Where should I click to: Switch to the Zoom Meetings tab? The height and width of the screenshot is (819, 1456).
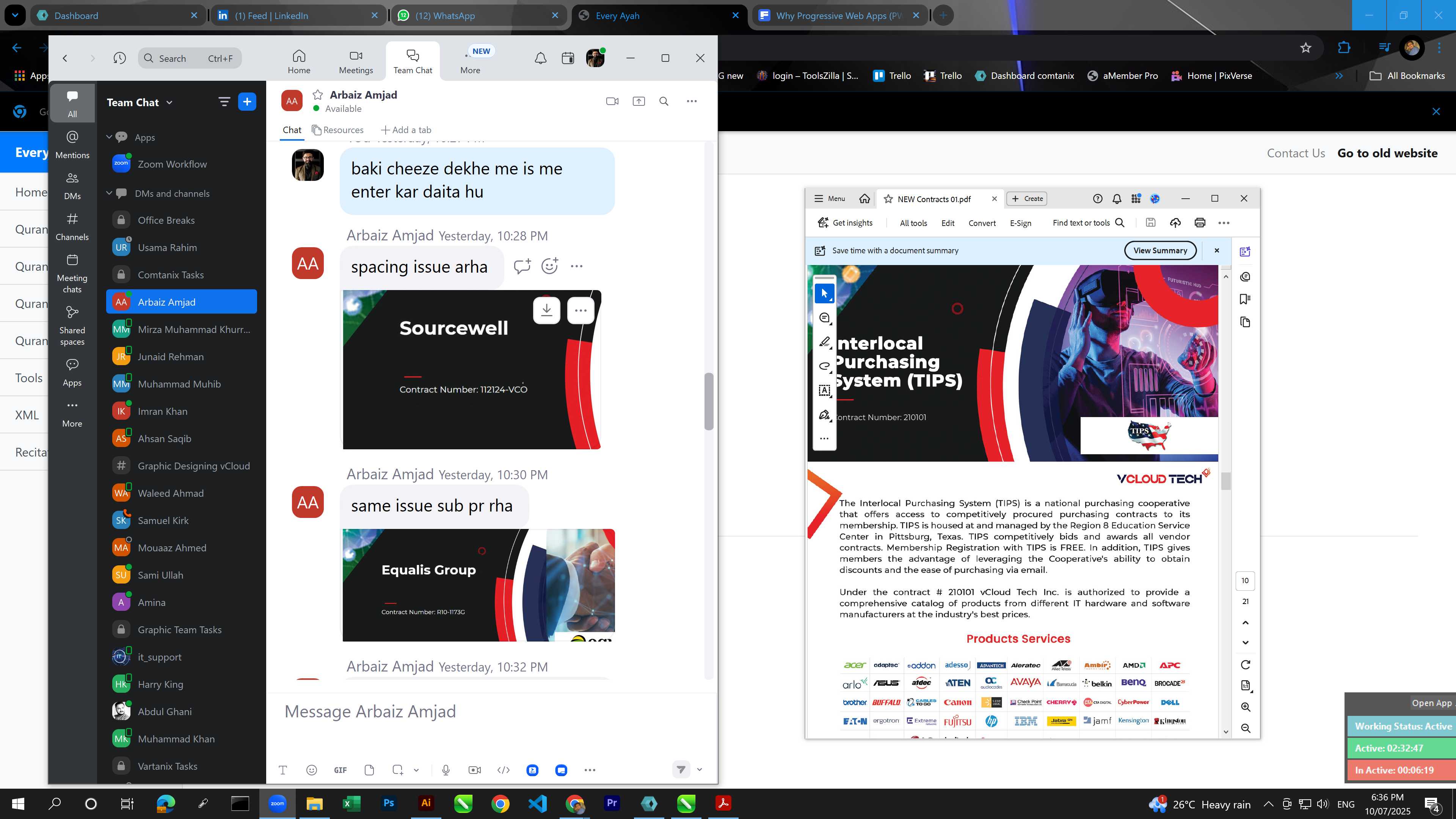coord(356,61)
